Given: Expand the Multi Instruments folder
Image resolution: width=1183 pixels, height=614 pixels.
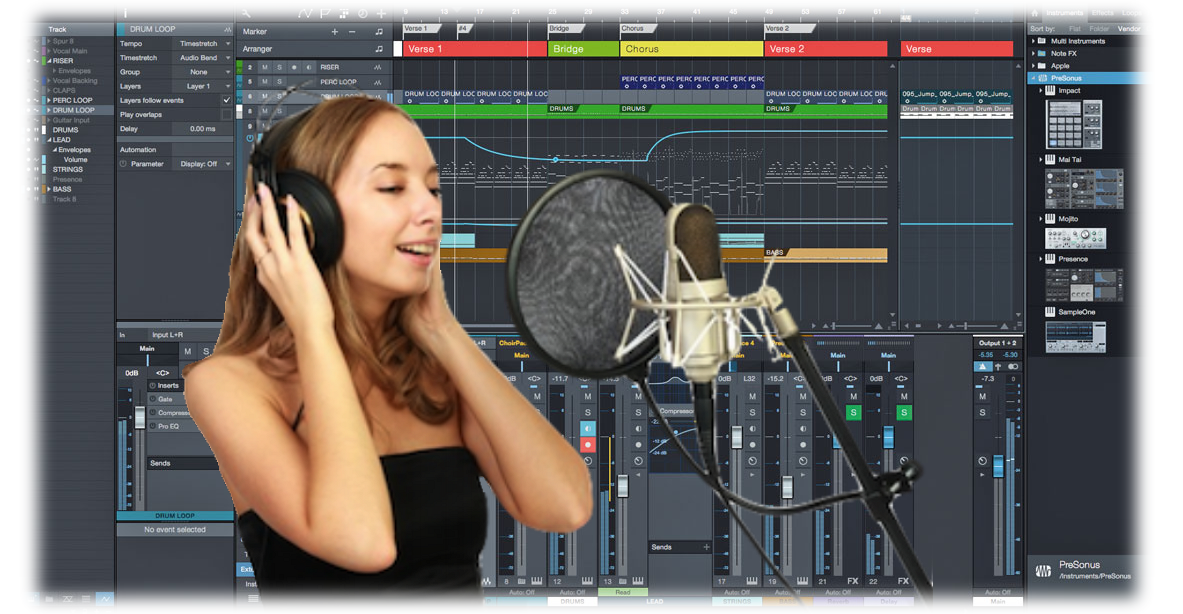Looking at the screenshot, I should (1033, 41).
